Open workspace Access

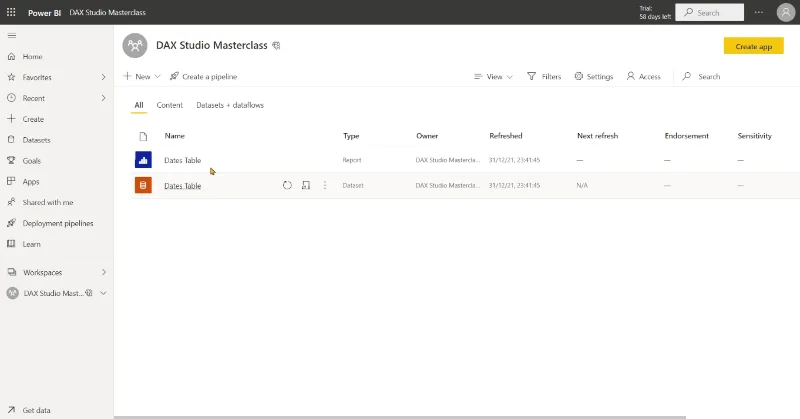click(x=643, y=77)
